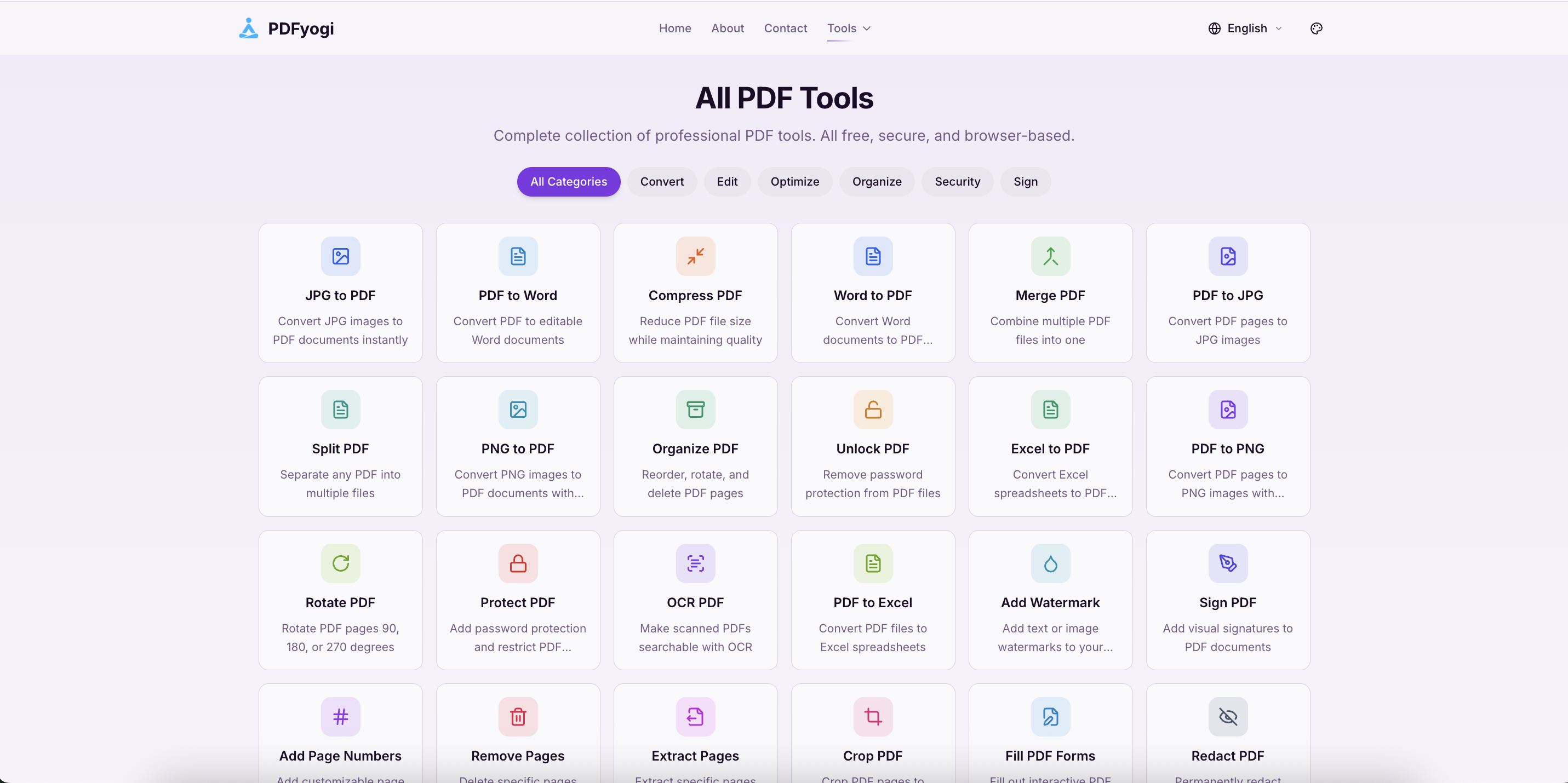The image size is (1568, 783).
Task: Open the Remove Pages trash icon
Action: pos(518,717)
